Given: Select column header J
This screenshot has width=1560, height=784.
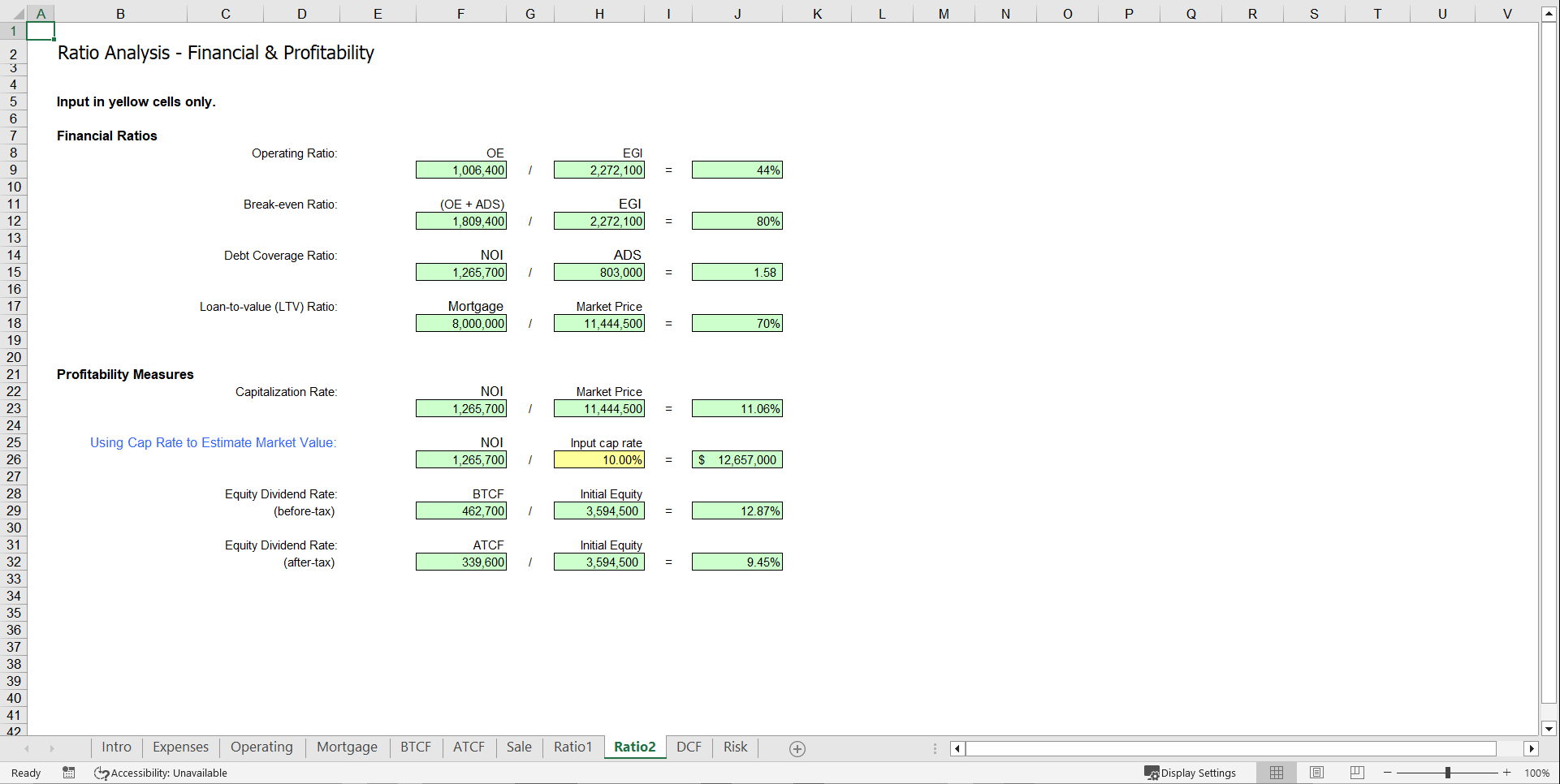Looking at the screenshot, I should pos(737,13).
